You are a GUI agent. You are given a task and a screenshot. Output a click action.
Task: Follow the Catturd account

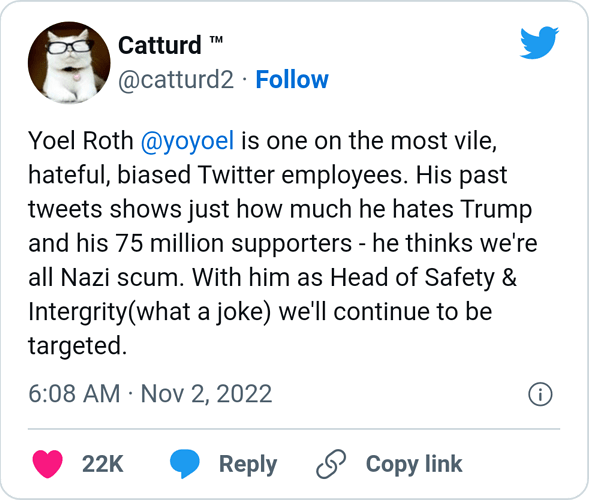pos(292,80)
